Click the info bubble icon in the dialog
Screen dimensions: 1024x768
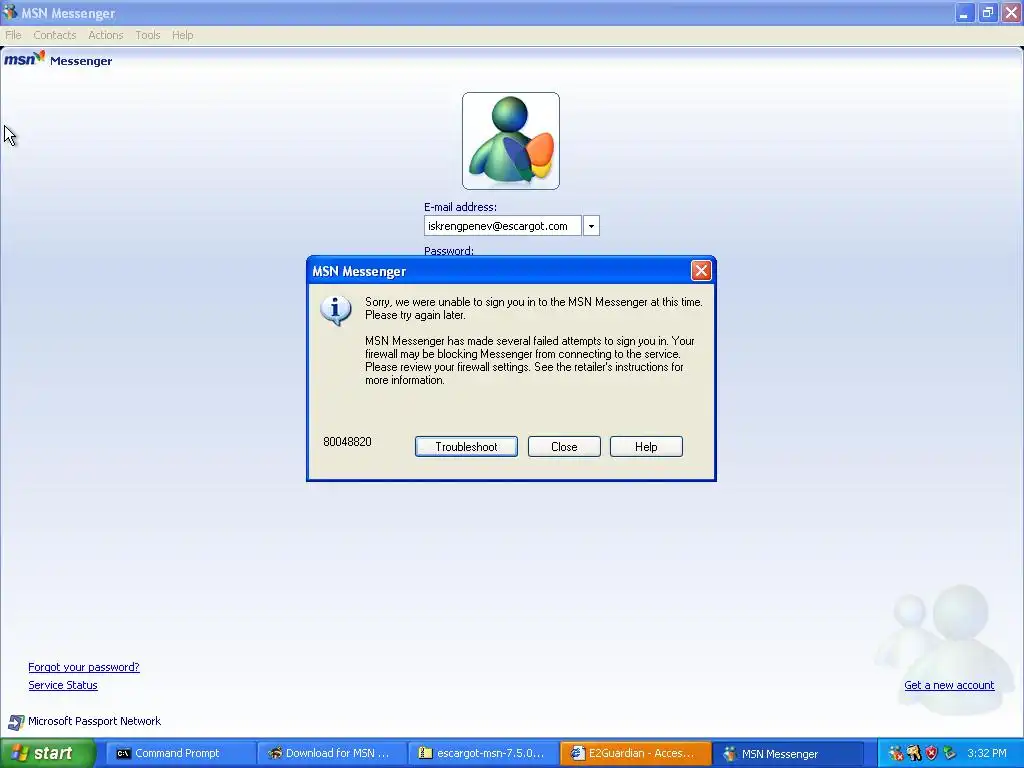tap(336, 311)
